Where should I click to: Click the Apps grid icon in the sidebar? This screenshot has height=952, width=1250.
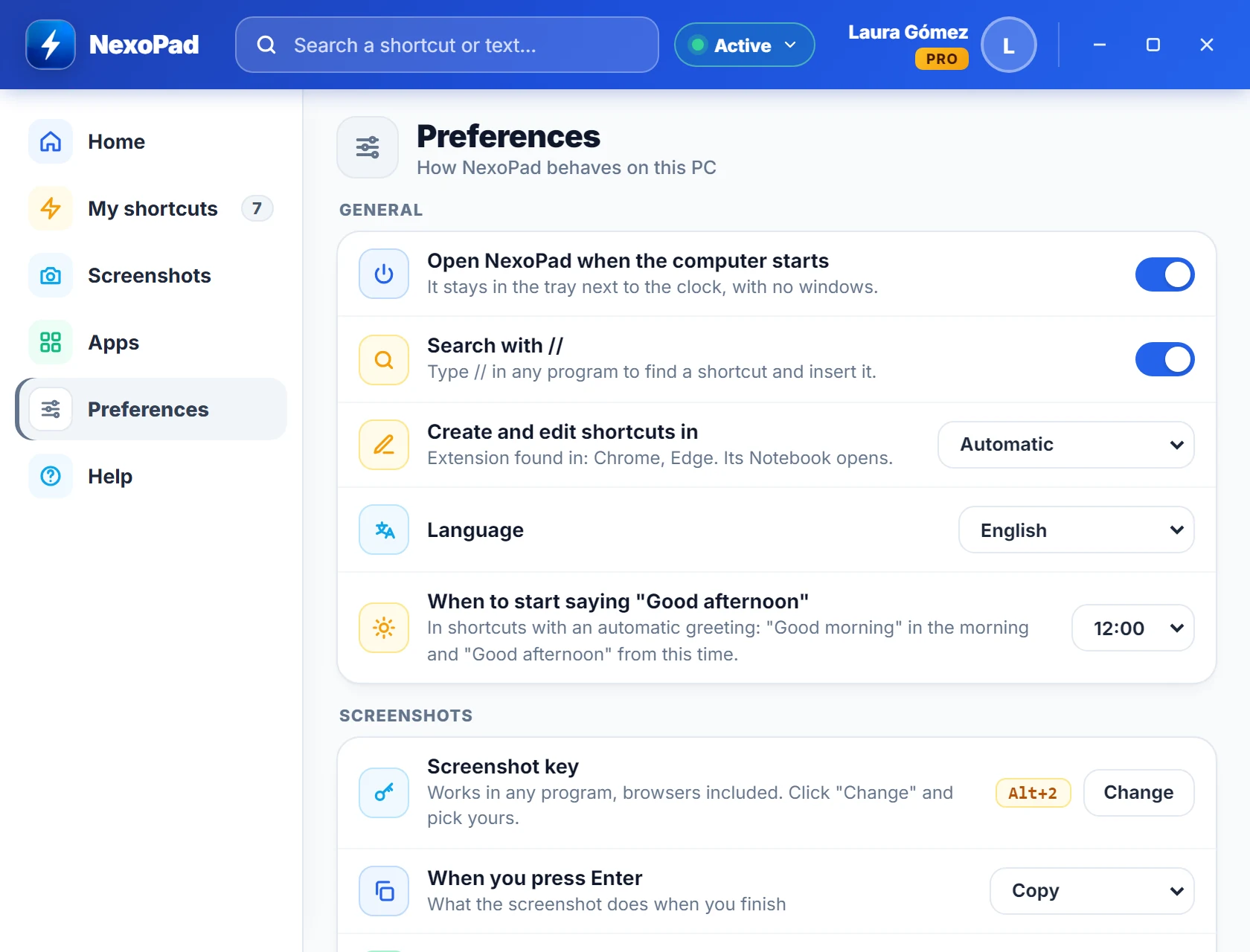point(51,342)
